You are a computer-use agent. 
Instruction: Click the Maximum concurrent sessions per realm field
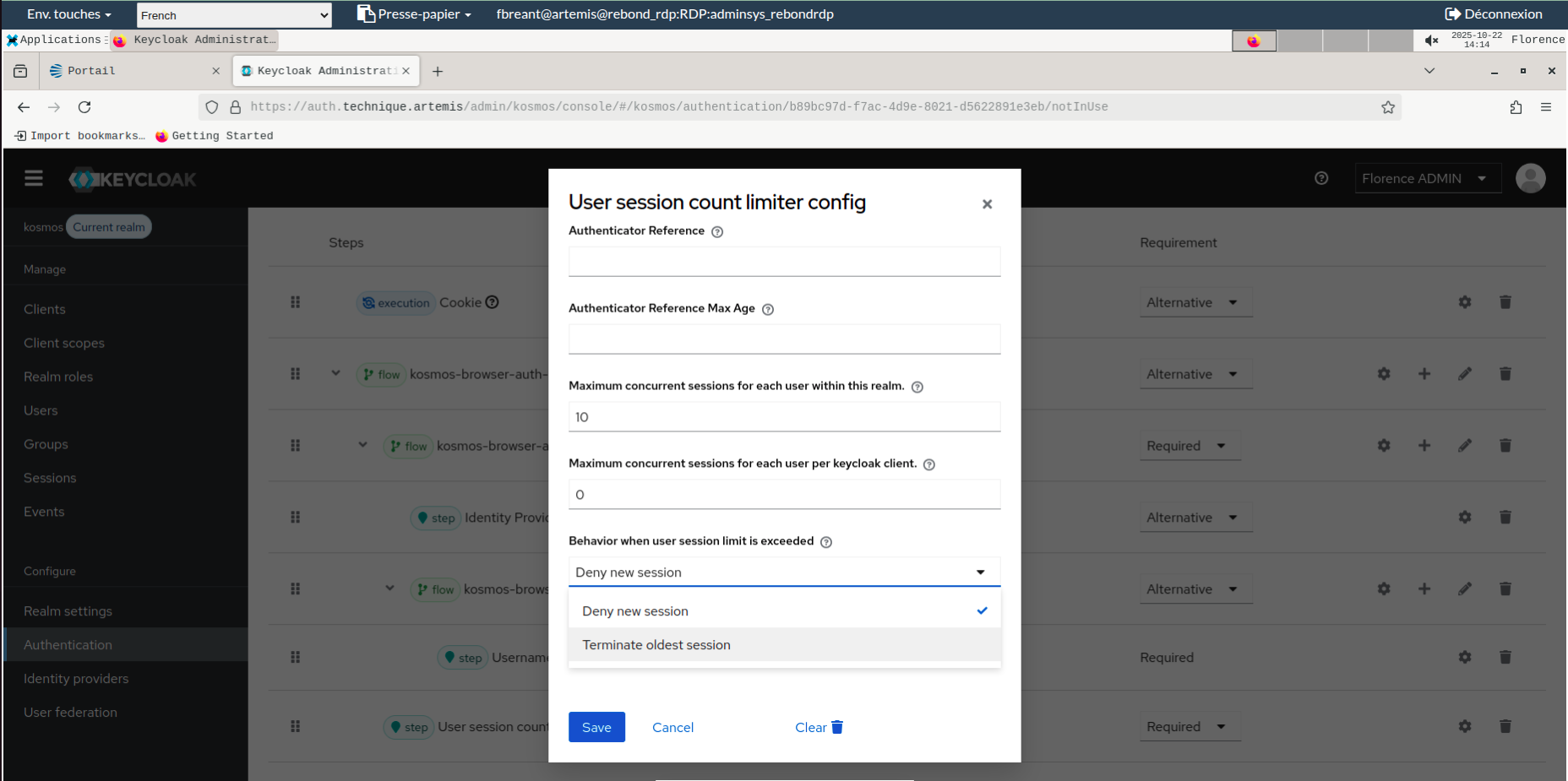[784, 416]
